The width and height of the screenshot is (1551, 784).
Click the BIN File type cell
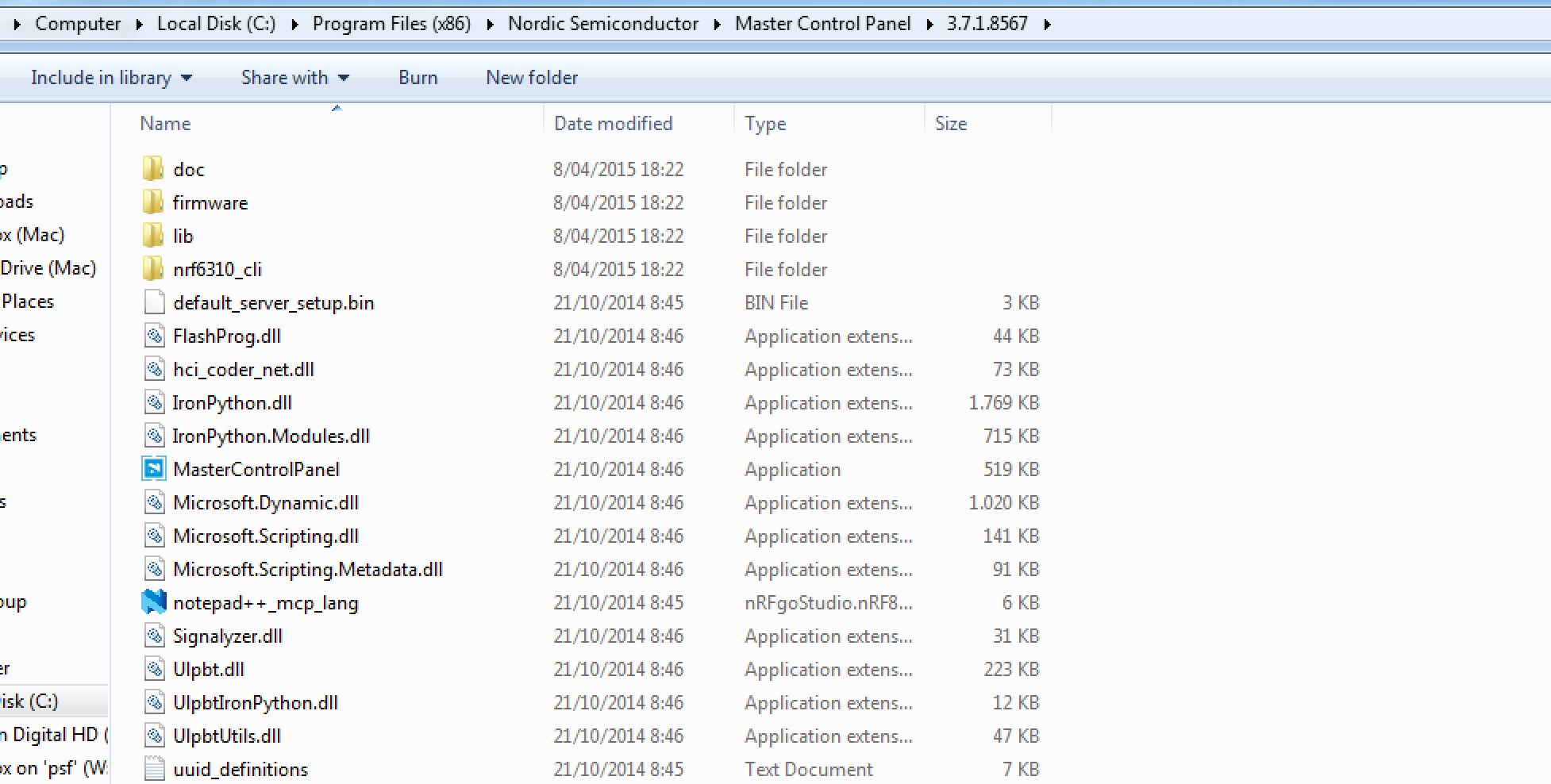coord(776,302)
